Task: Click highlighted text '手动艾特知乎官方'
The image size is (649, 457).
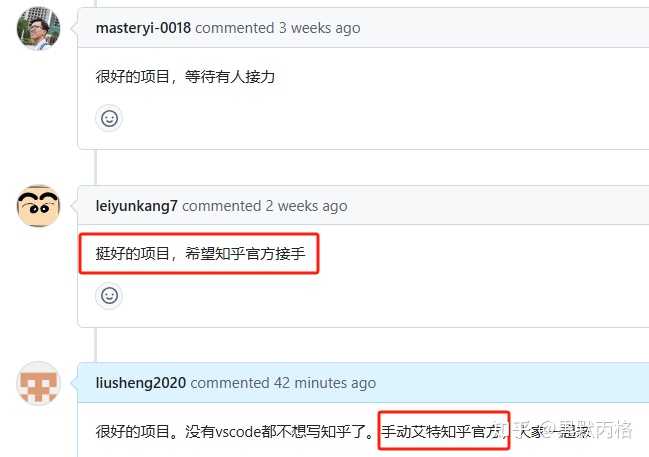Action: click(x=441, y=431)
